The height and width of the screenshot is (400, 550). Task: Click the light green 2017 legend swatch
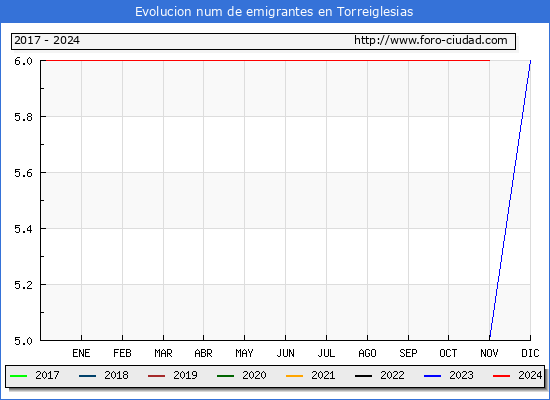[x=19, y=376]
